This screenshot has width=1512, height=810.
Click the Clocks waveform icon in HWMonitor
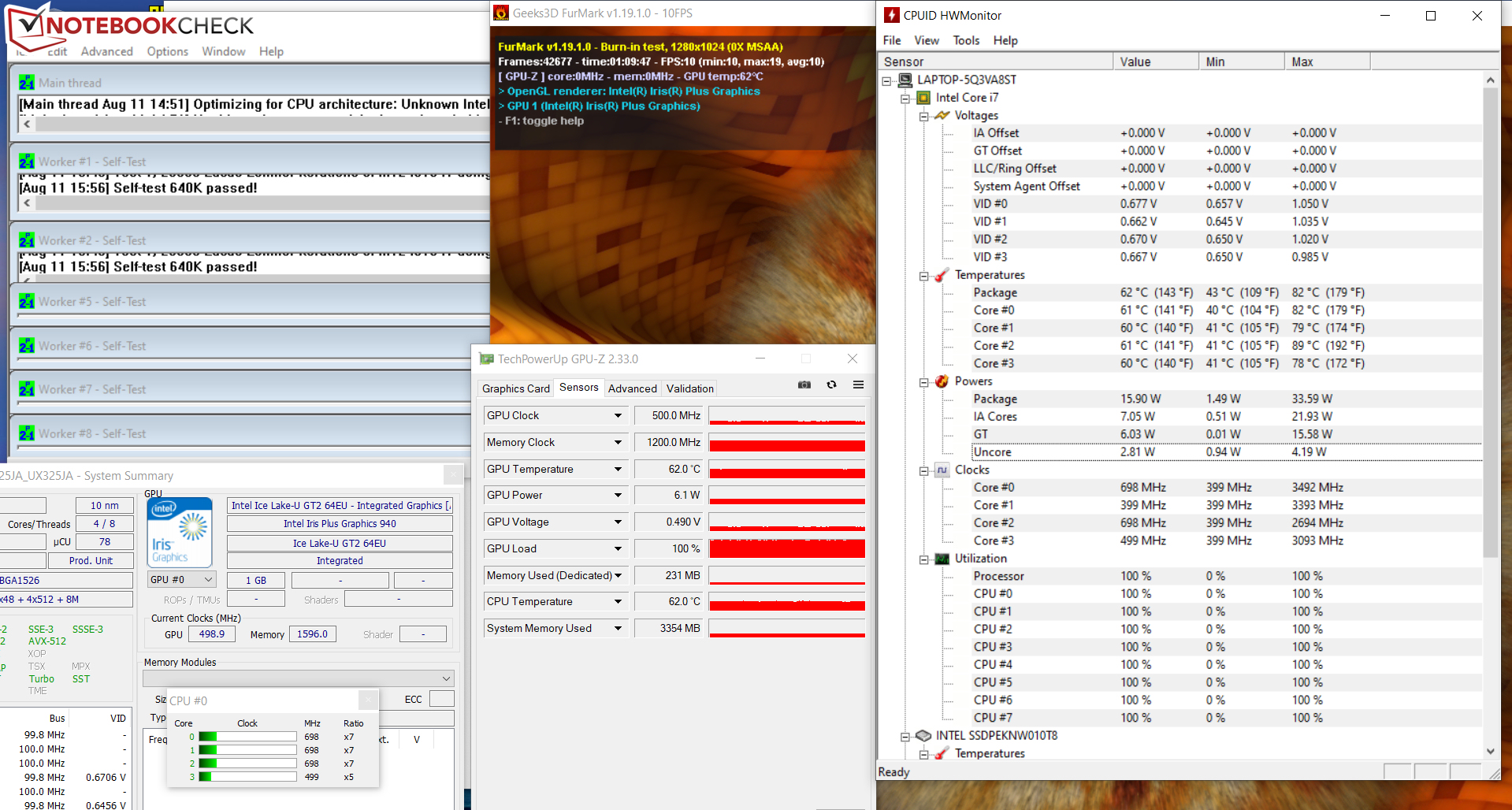pyautogui.click(x=942, y=470)
